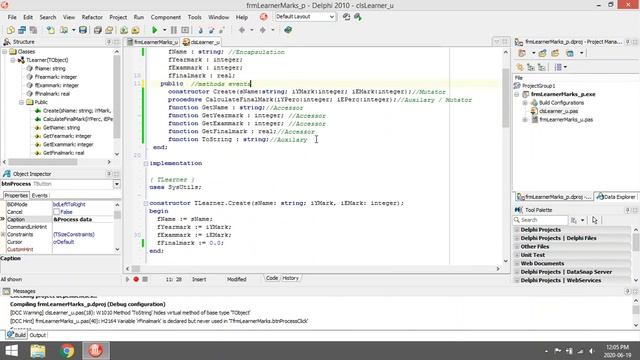The height and width of the screenshot is (360, 640).
Task: Click the Tool Palette category filter icon
Action: (574, 220)
